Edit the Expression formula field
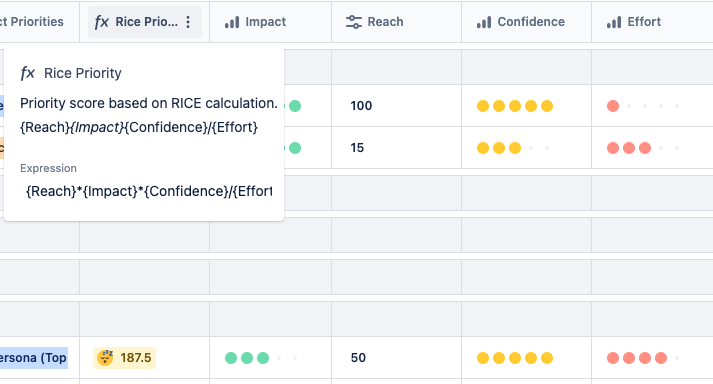 149,192
